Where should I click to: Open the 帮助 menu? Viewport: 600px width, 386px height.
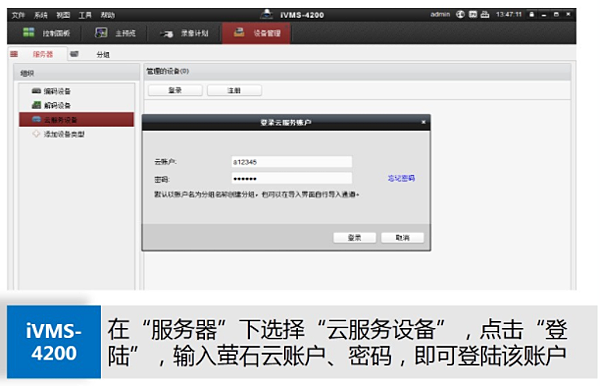point(108,15)
